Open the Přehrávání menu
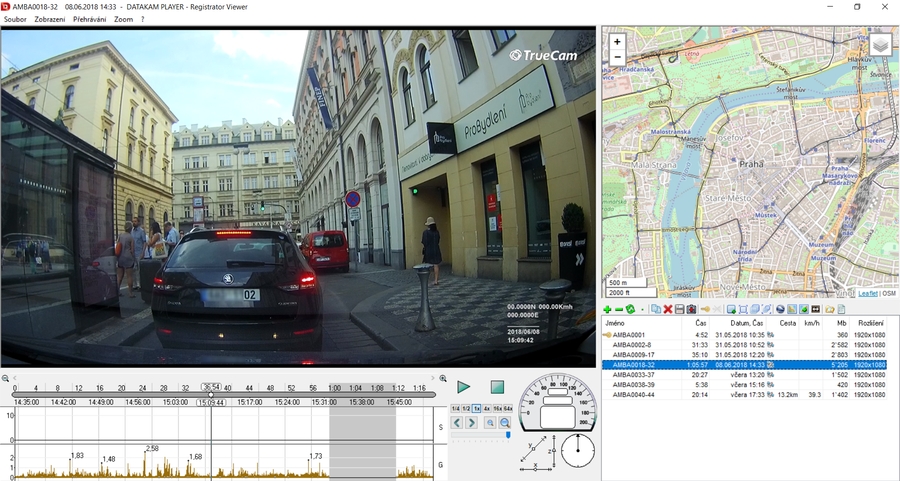Viewport: 900px width, 481px height. (90, 19)
